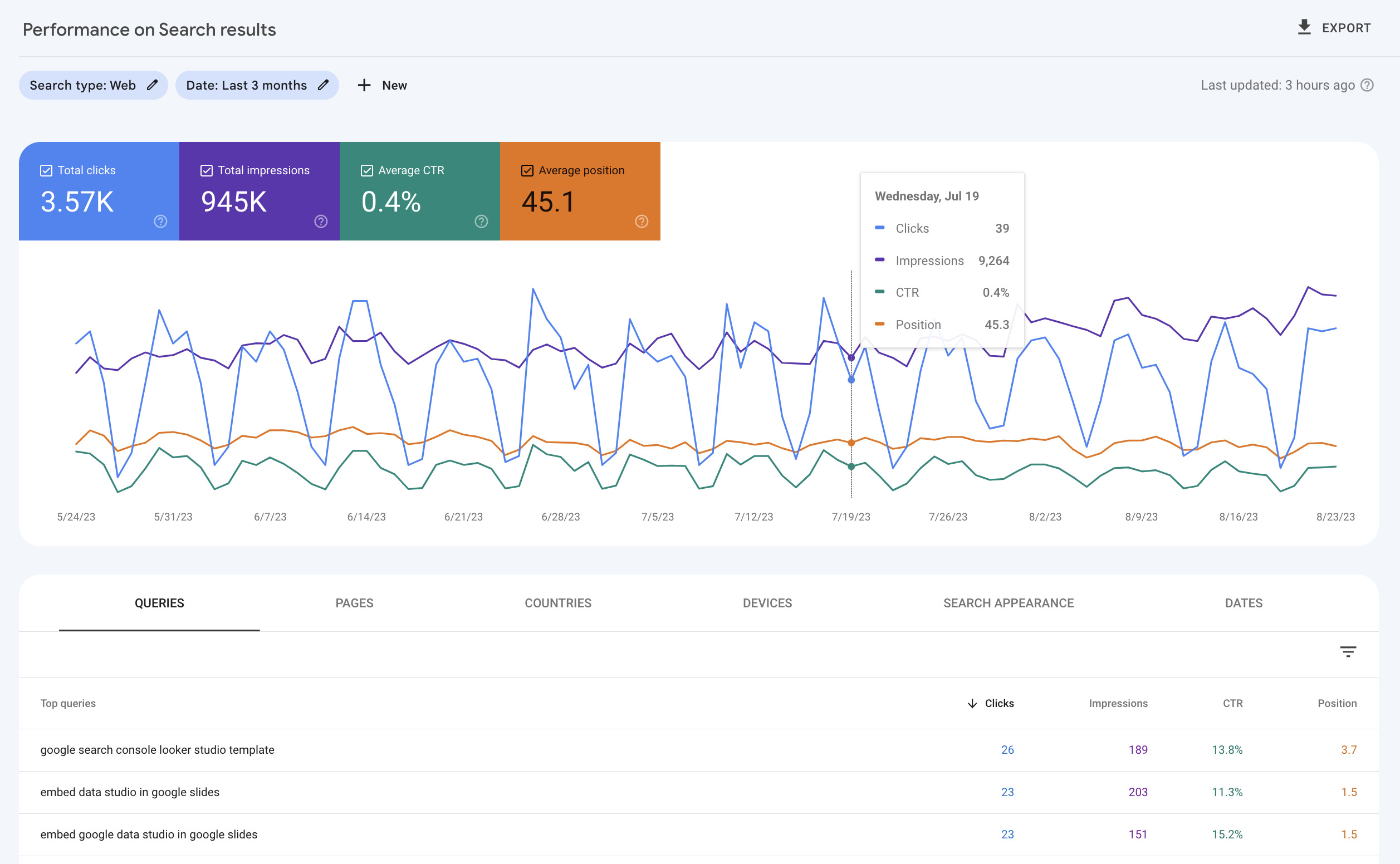
Task: Open the help icon on Average position card
Action: [x=642, y=221]
